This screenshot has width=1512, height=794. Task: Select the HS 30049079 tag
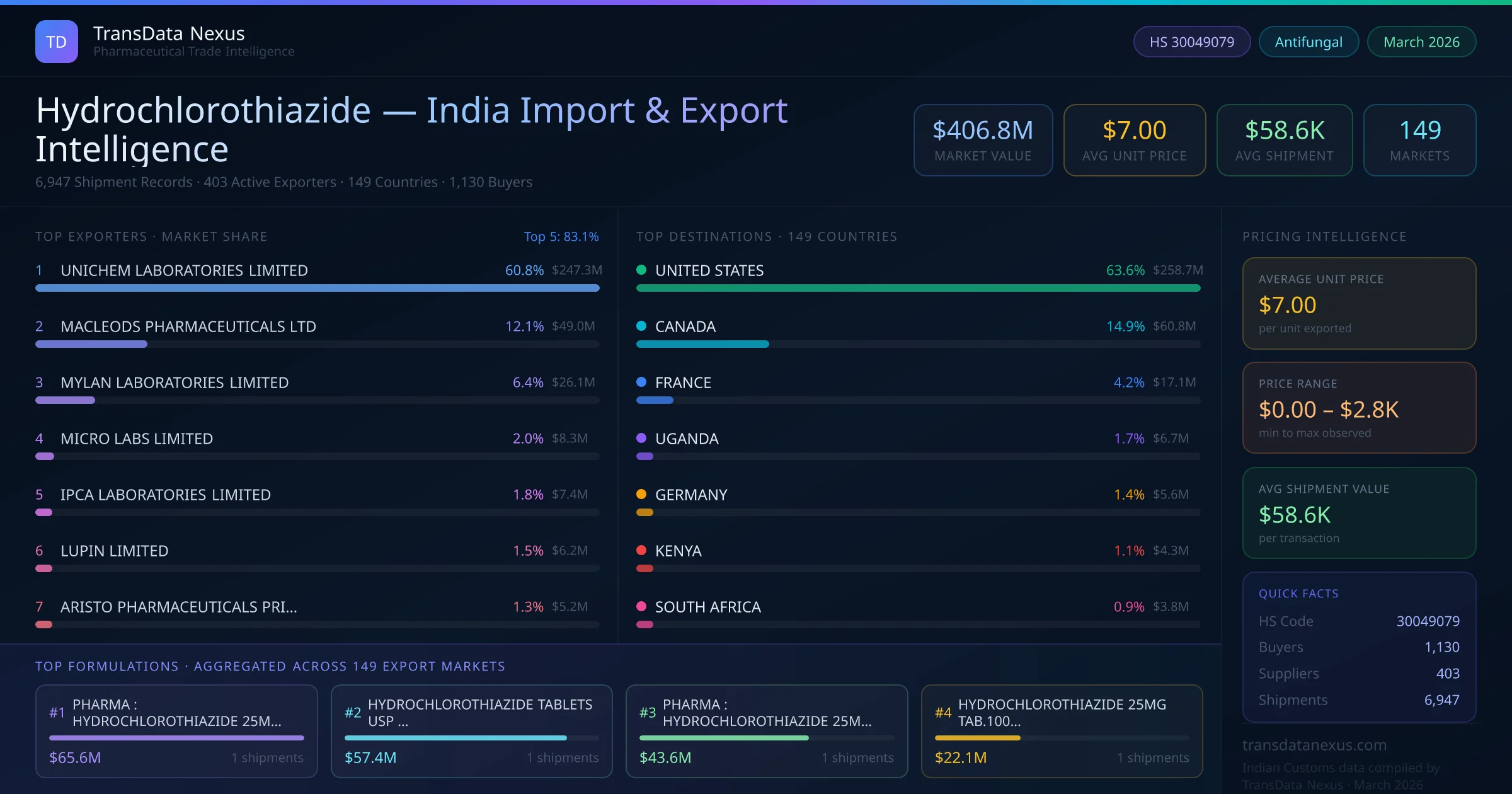tap(1191, 42)
